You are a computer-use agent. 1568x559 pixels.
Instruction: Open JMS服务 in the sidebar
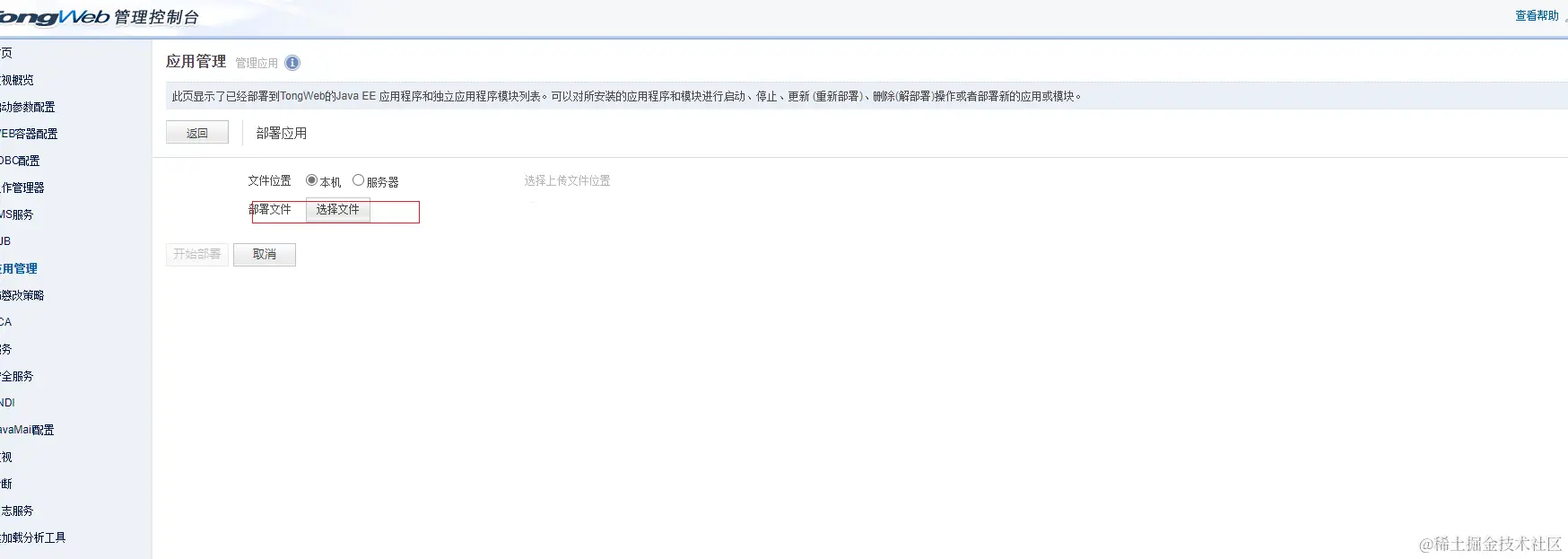(17, 214)
